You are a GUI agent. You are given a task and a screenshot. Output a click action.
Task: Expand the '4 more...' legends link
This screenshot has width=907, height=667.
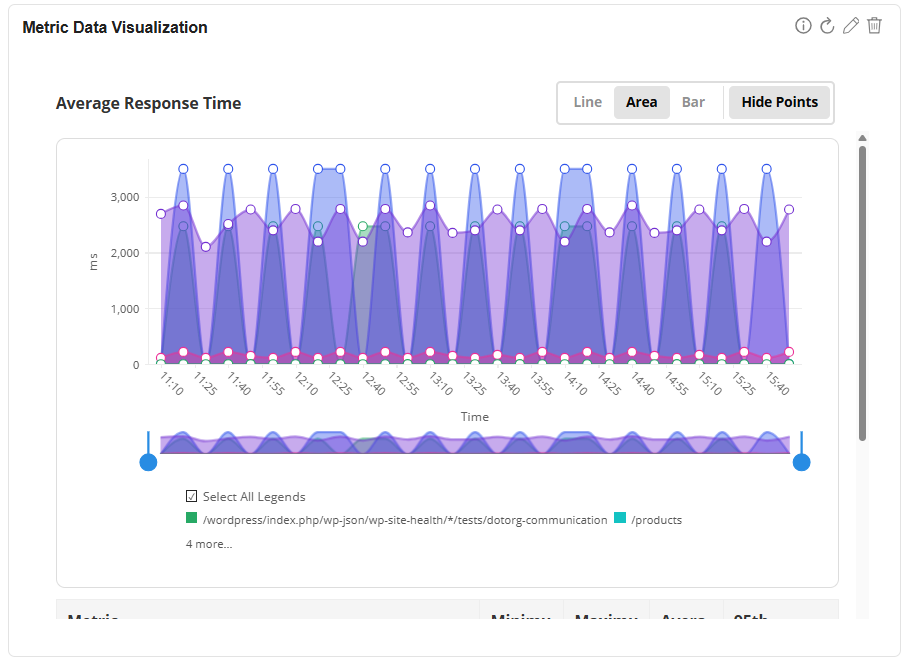[209, 544]
